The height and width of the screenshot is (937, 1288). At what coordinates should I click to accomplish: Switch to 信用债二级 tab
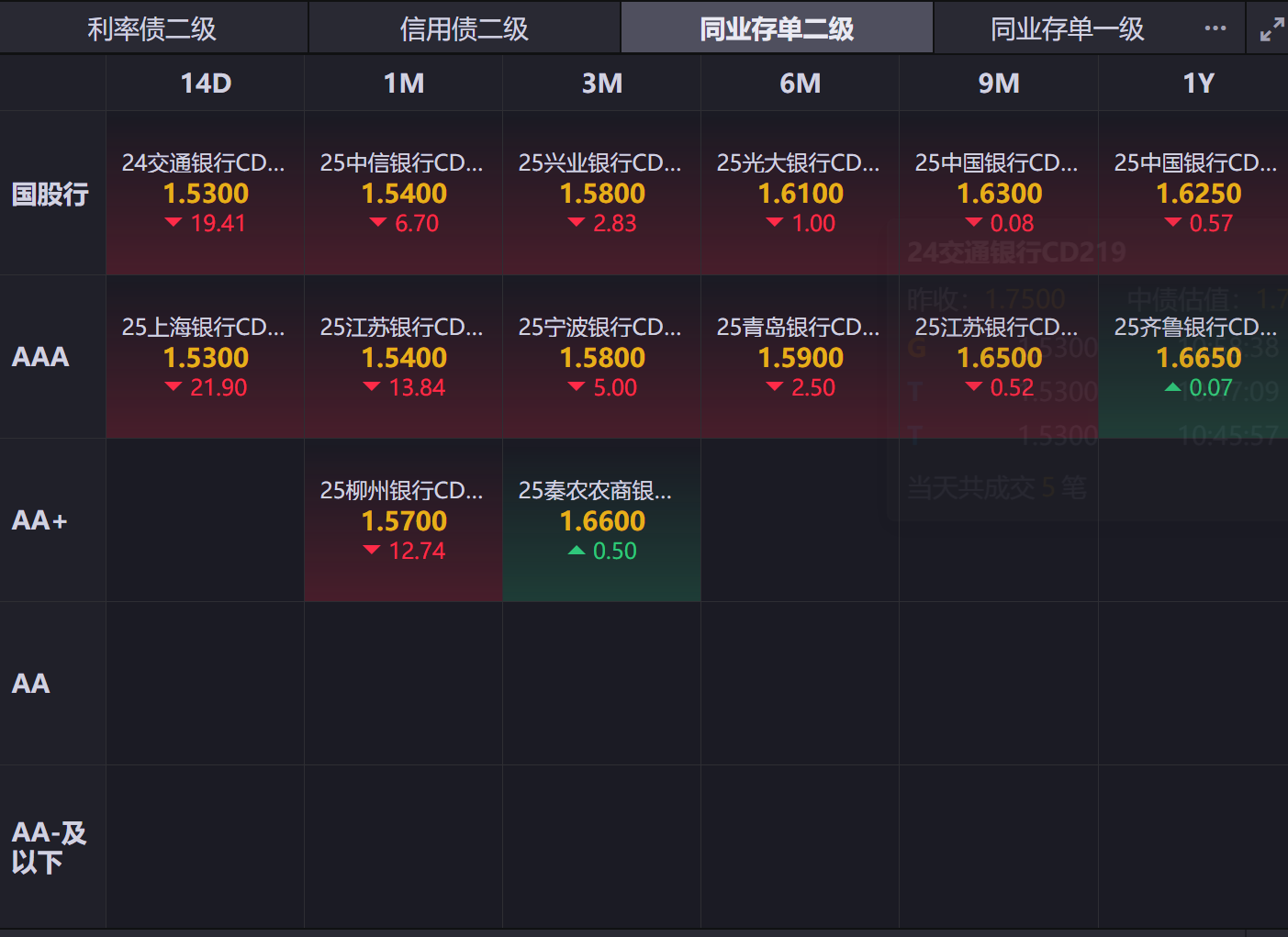[x=465, y=28]
